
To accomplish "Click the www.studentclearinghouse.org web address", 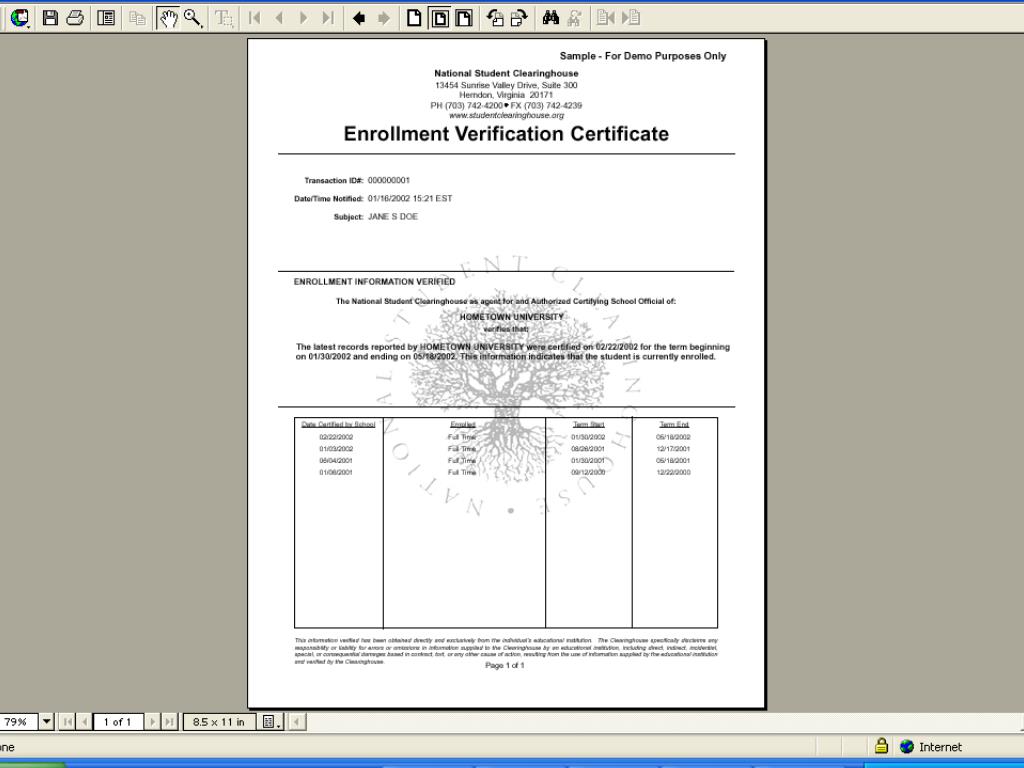I will click(506, 115).
